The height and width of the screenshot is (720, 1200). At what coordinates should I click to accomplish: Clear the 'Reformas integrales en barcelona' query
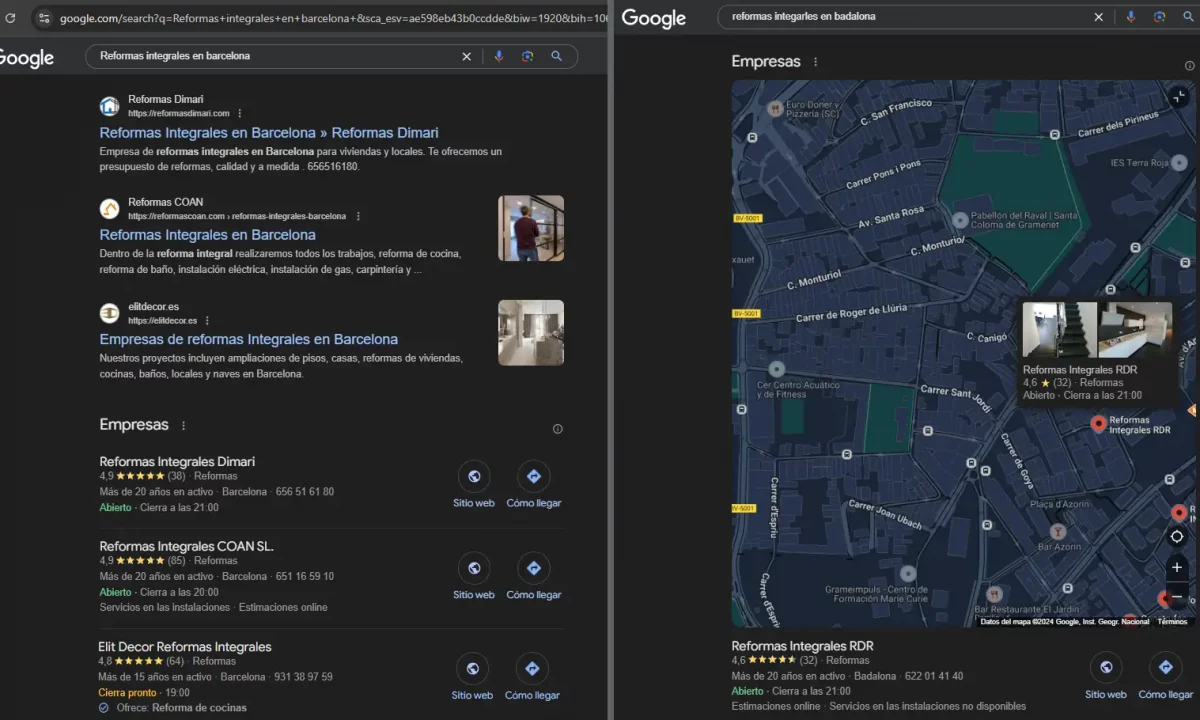pos(466,56)
